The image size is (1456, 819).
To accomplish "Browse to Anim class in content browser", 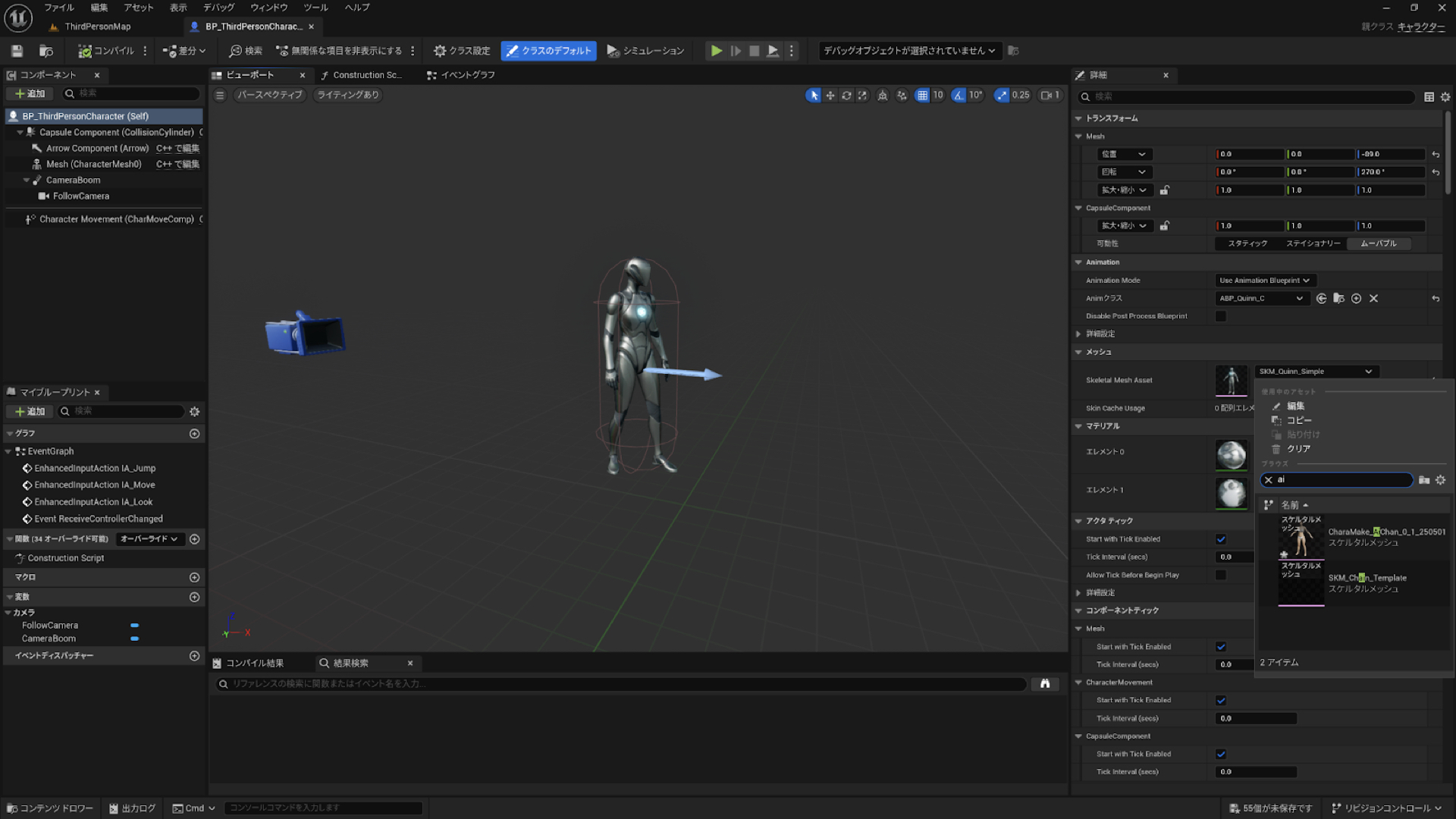I will pos(1339,299).
